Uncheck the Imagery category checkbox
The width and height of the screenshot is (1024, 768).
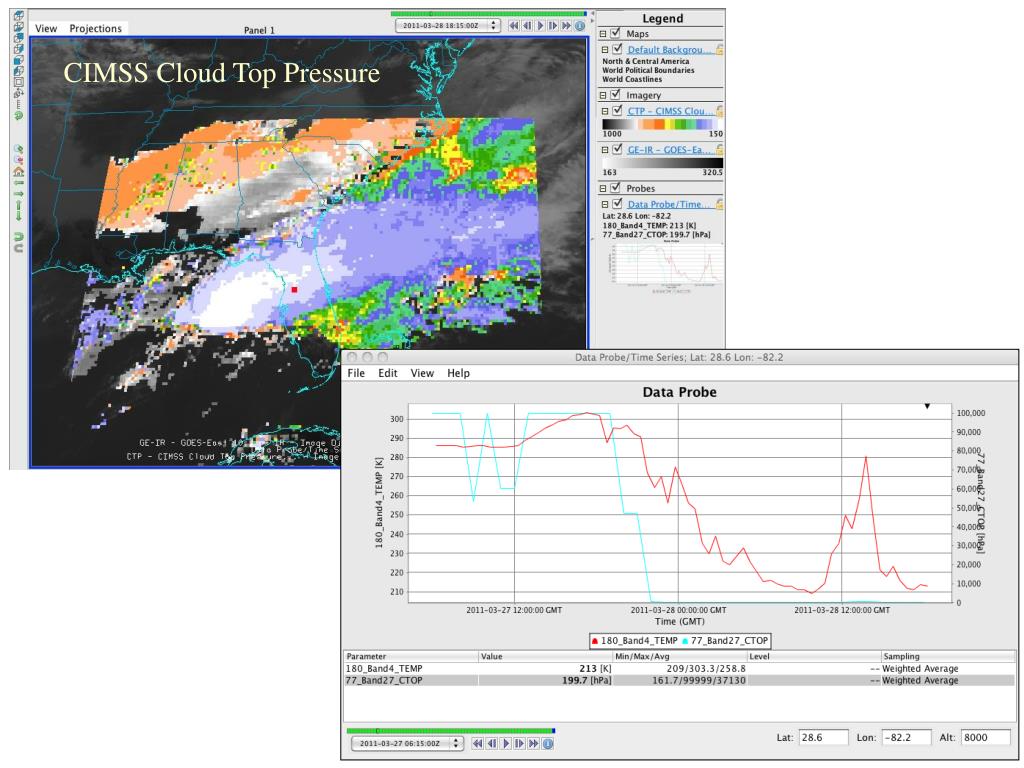615,95
